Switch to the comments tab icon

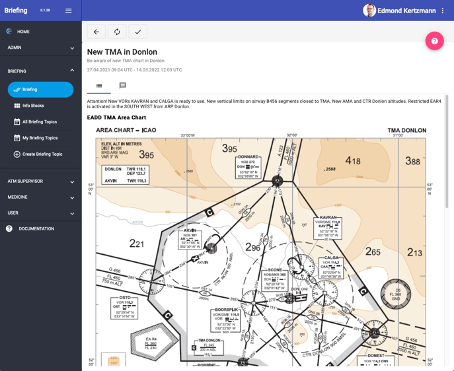click(123, 85)
